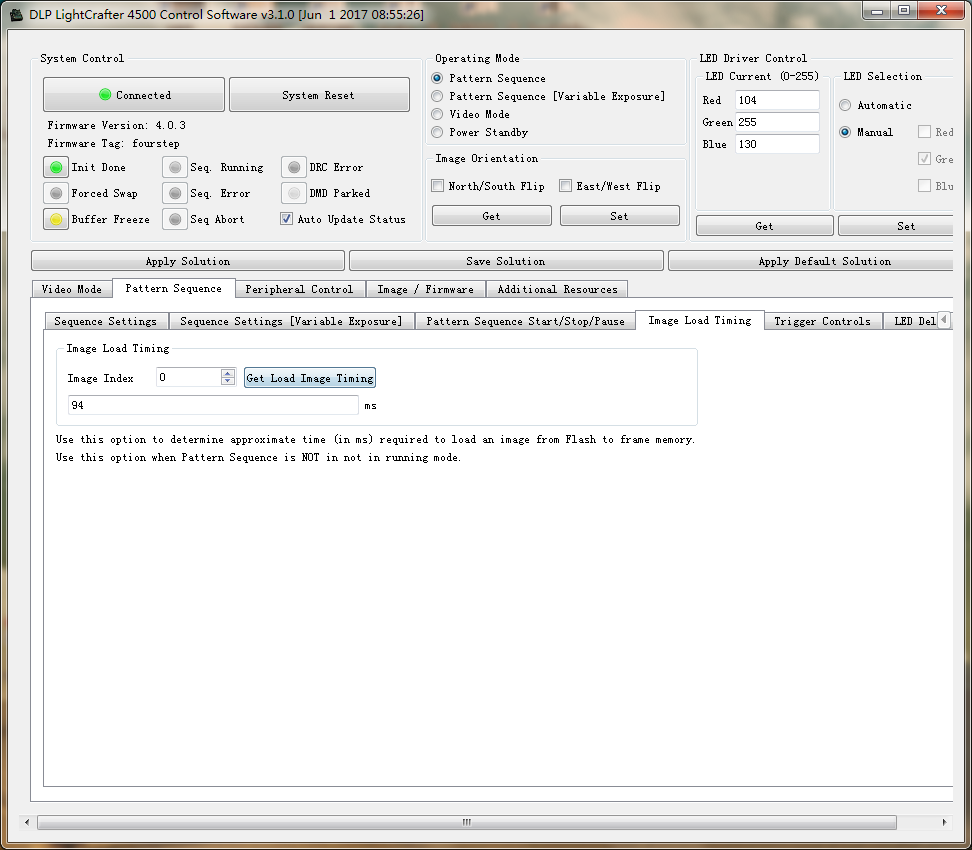This screenshot has width=972, height=850.
Task: Click the Blue LED current field
Action: pyautogui.click(x=777, y=144)
